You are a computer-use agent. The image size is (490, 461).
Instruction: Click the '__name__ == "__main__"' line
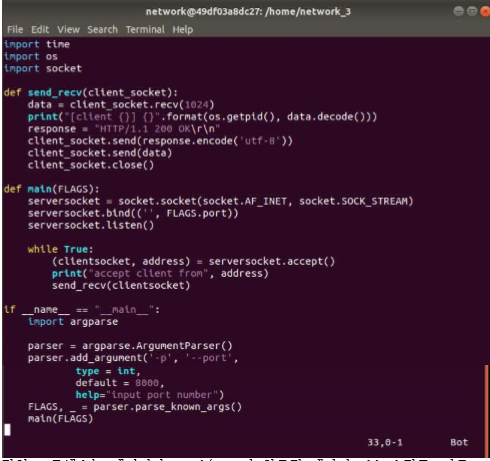[x=82, y=310]
